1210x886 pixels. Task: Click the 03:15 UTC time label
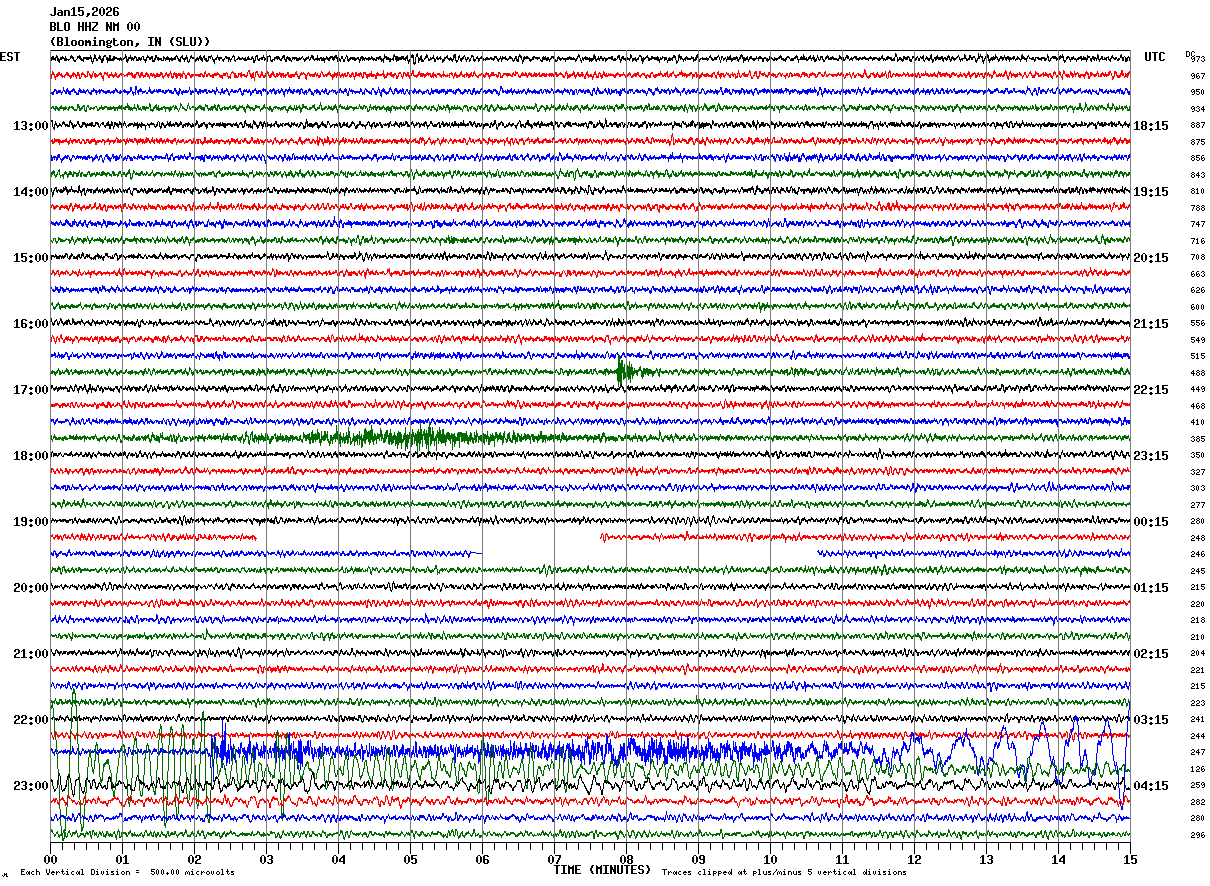pos(1152,720)
